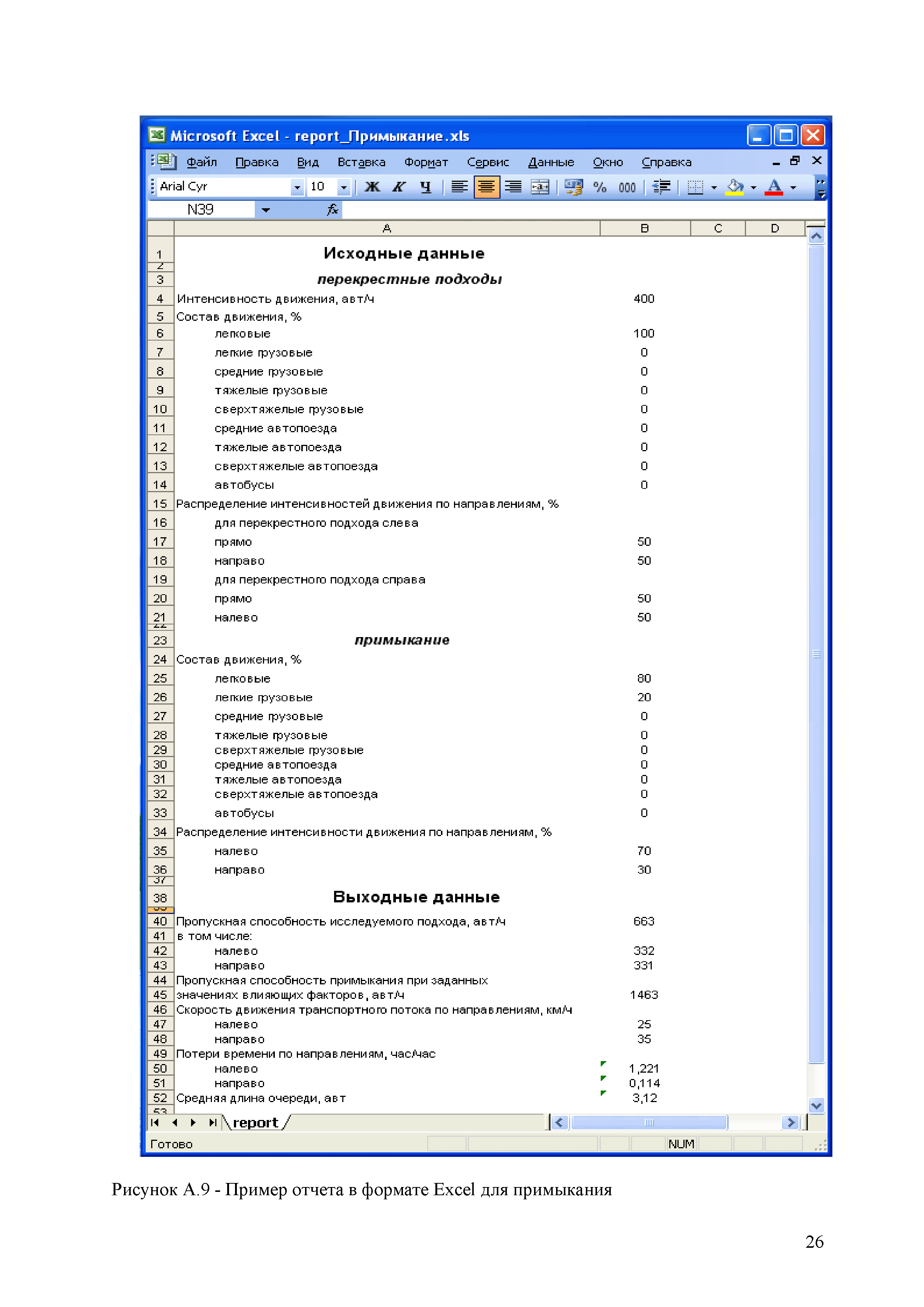Click the Excel icon in title bar
The width and height of the screenshot is (924, 1307).
coord(157,136)
